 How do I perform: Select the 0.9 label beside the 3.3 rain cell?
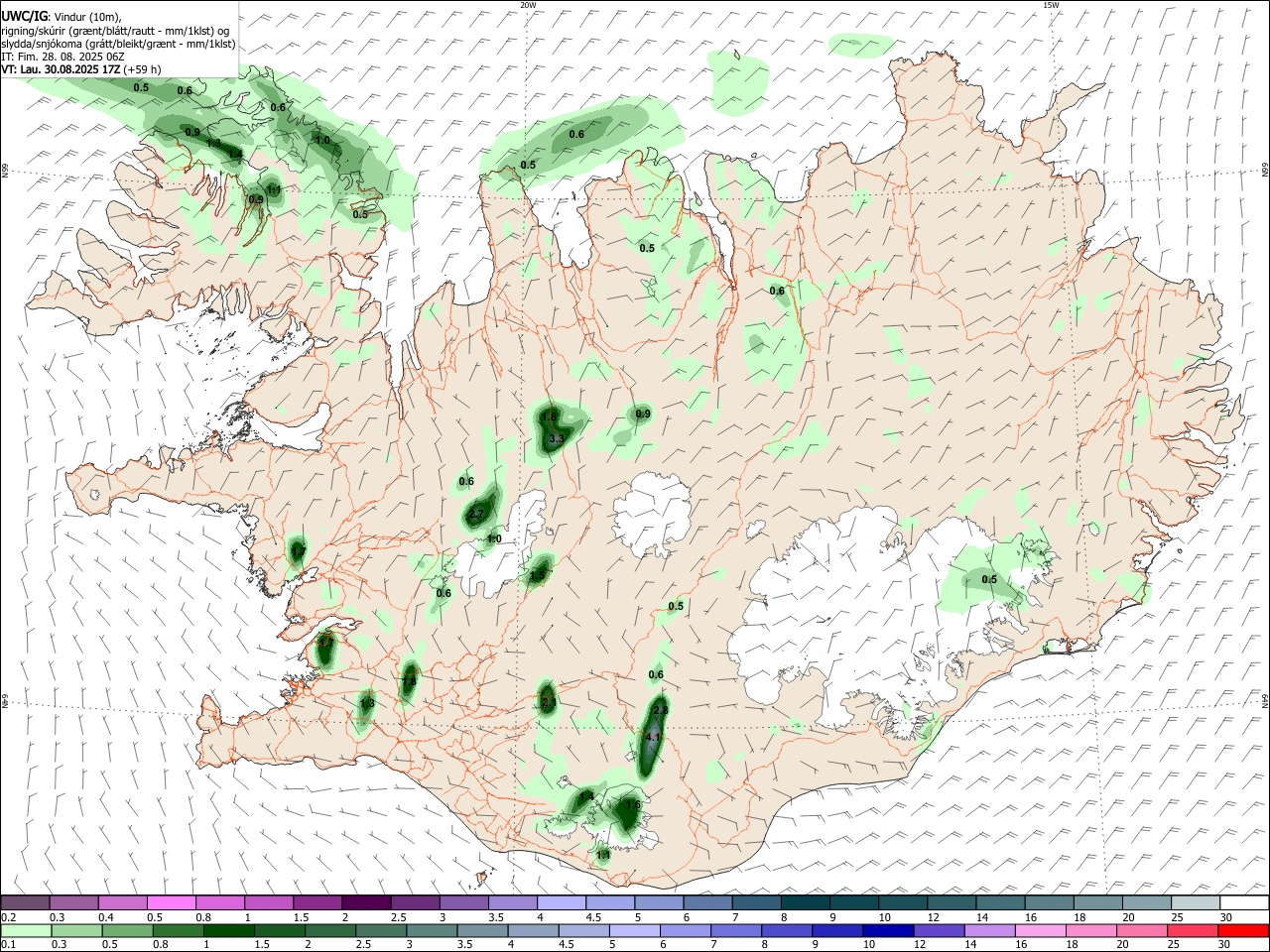click(642, 414)
